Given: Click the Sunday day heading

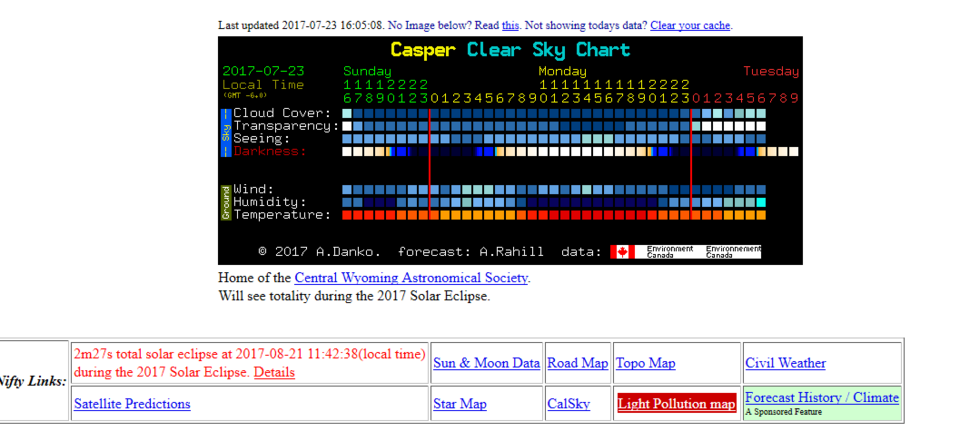Looking at the screenshot, I should (x=367, y=71).
